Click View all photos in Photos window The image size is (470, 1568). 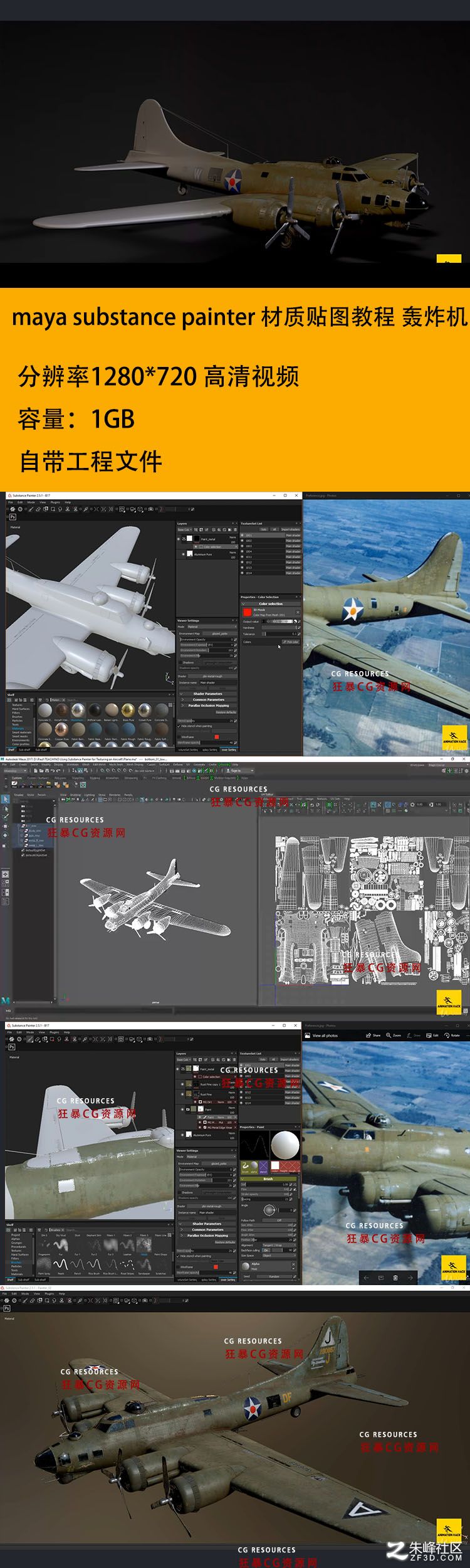321,1036
